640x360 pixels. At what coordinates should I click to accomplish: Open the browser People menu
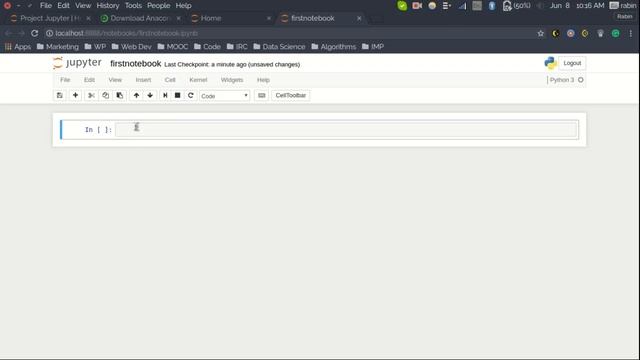click(x=158, y=6)
